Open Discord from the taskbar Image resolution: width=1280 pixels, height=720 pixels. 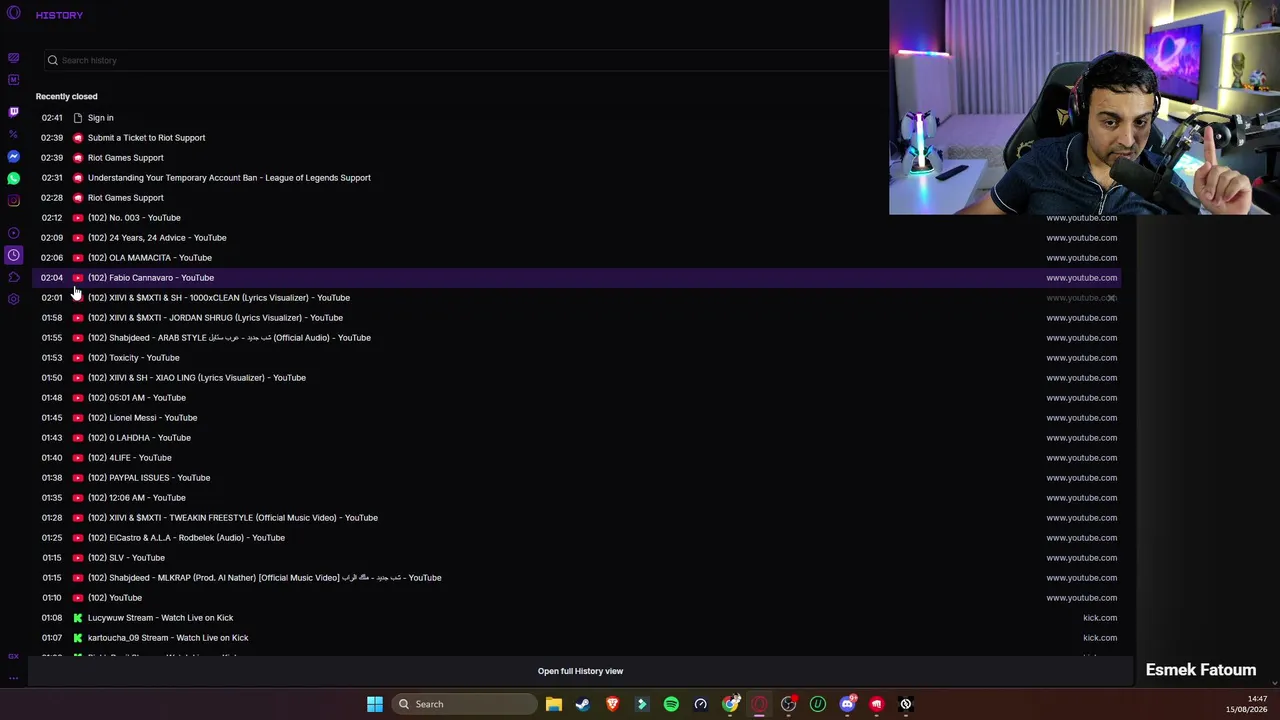[848, 704]
